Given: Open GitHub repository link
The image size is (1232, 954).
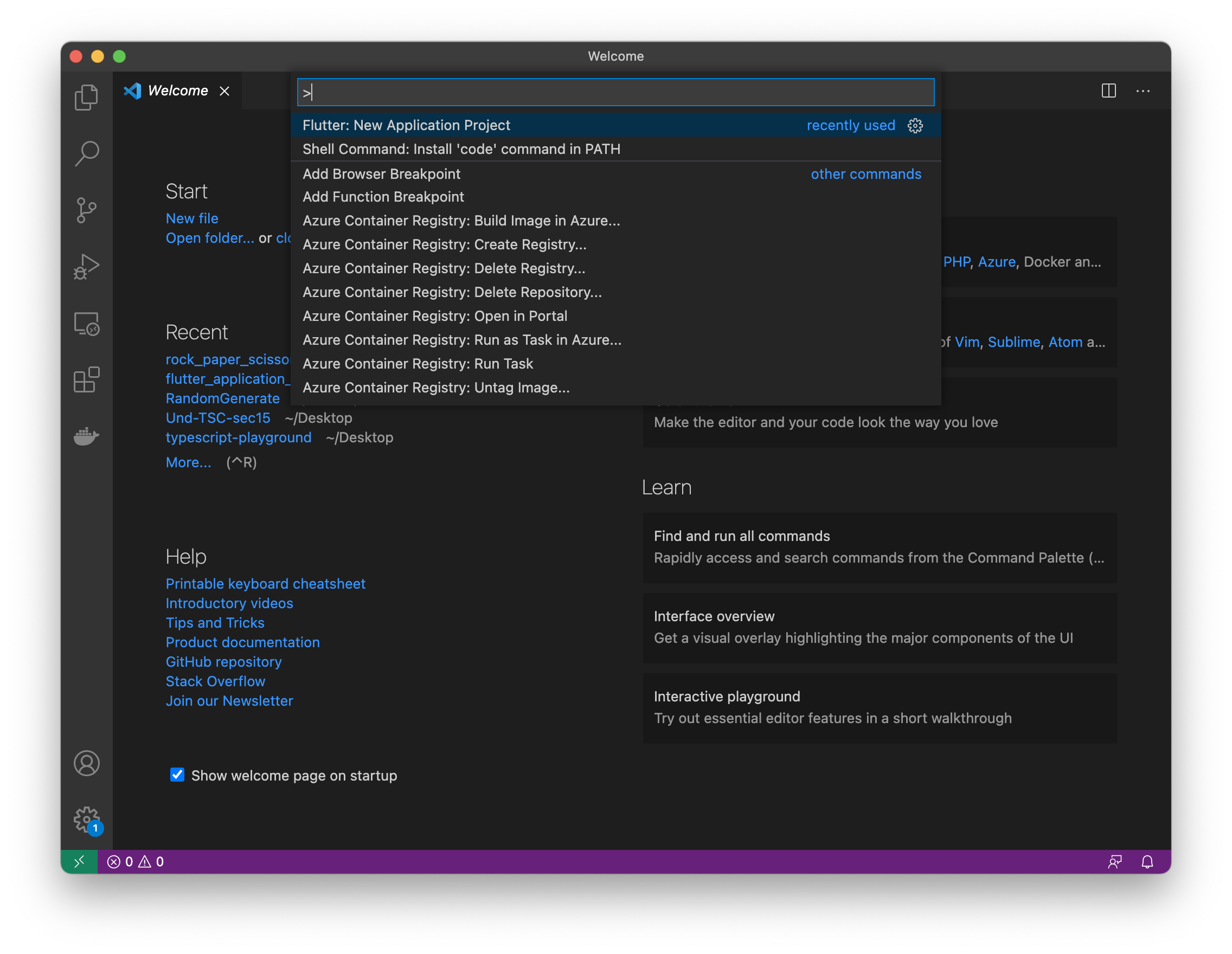Looking at the screenshot, I should [224, 662].
